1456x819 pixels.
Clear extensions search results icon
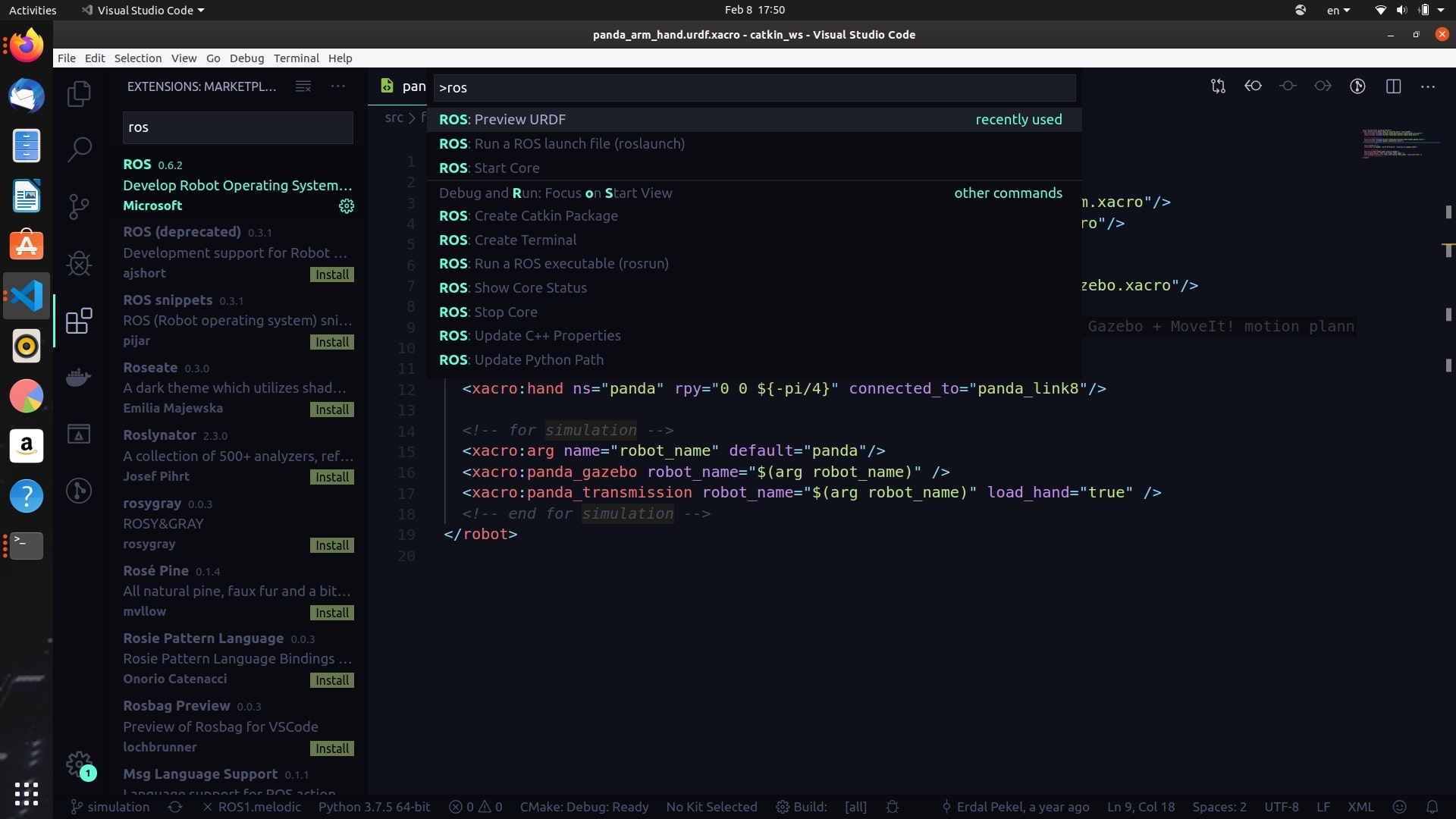tap(303, 86)
